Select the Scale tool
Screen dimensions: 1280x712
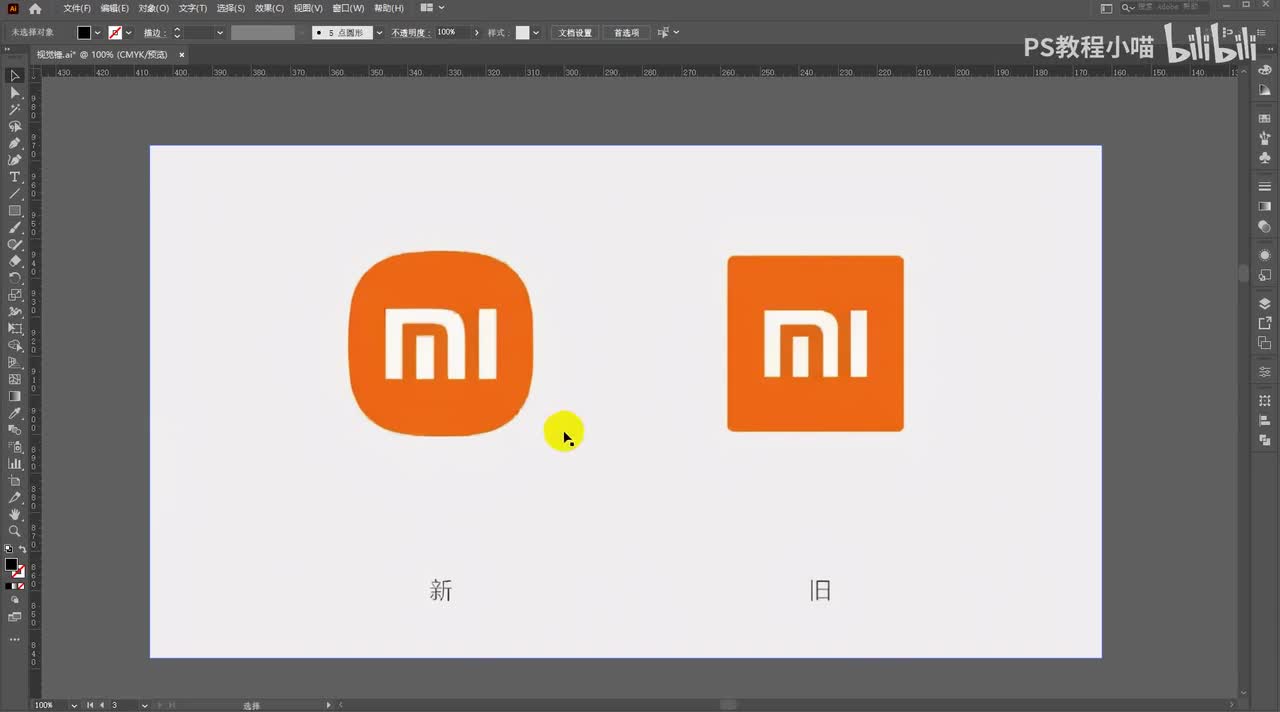(x=15, y=295)
